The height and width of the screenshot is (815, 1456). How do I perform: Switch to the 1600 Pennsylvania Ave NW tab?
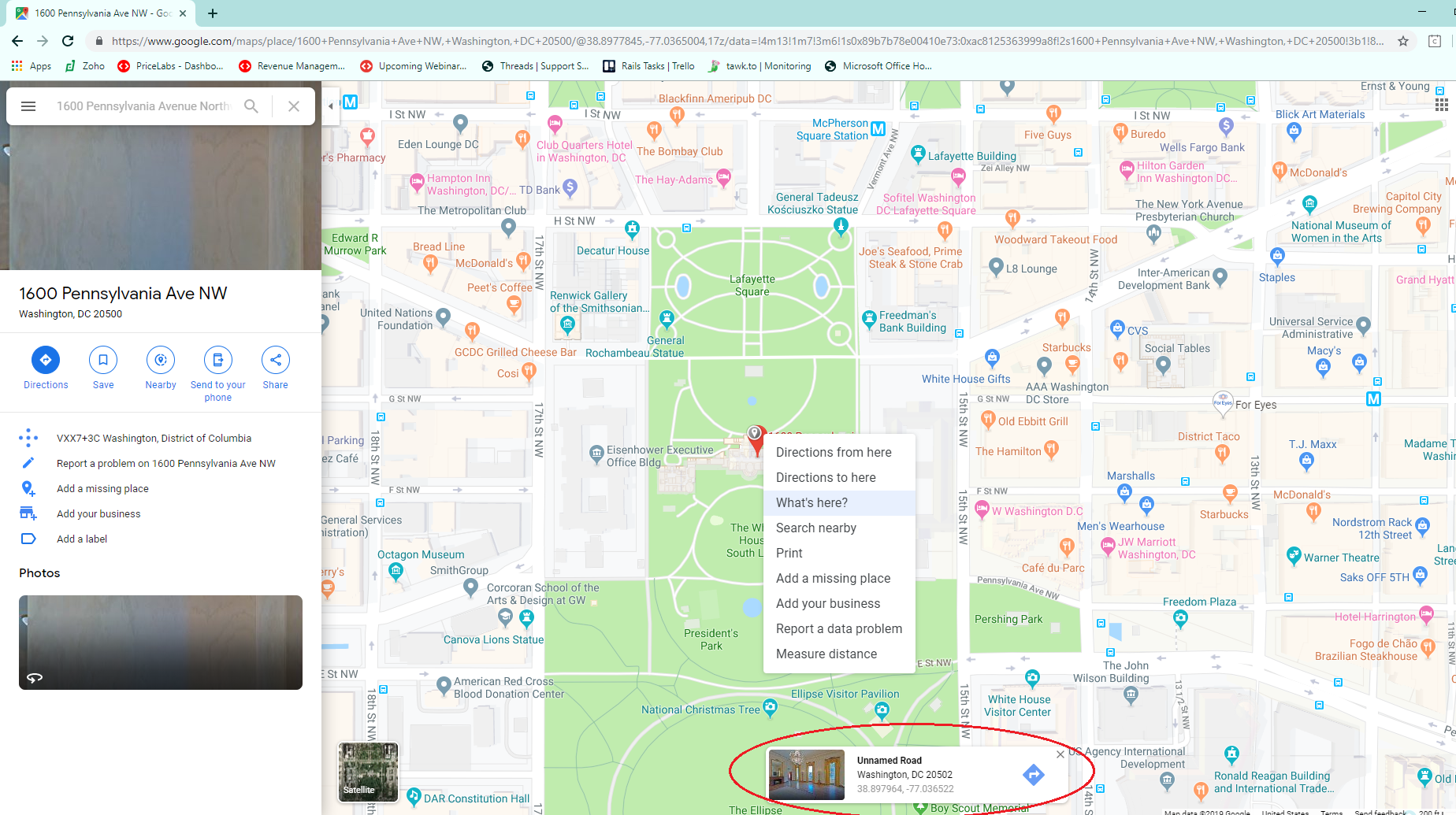point(95,13)
